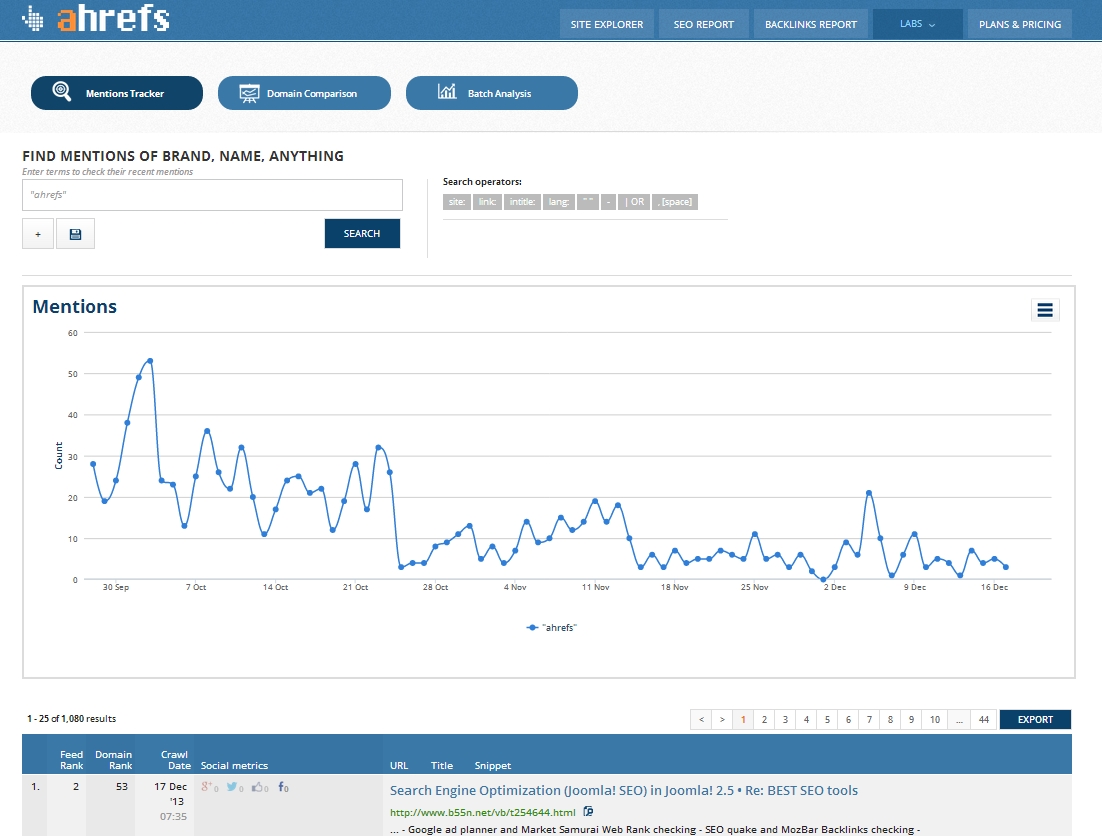Click the Facebook social metric icon

[x=283, y=787]
